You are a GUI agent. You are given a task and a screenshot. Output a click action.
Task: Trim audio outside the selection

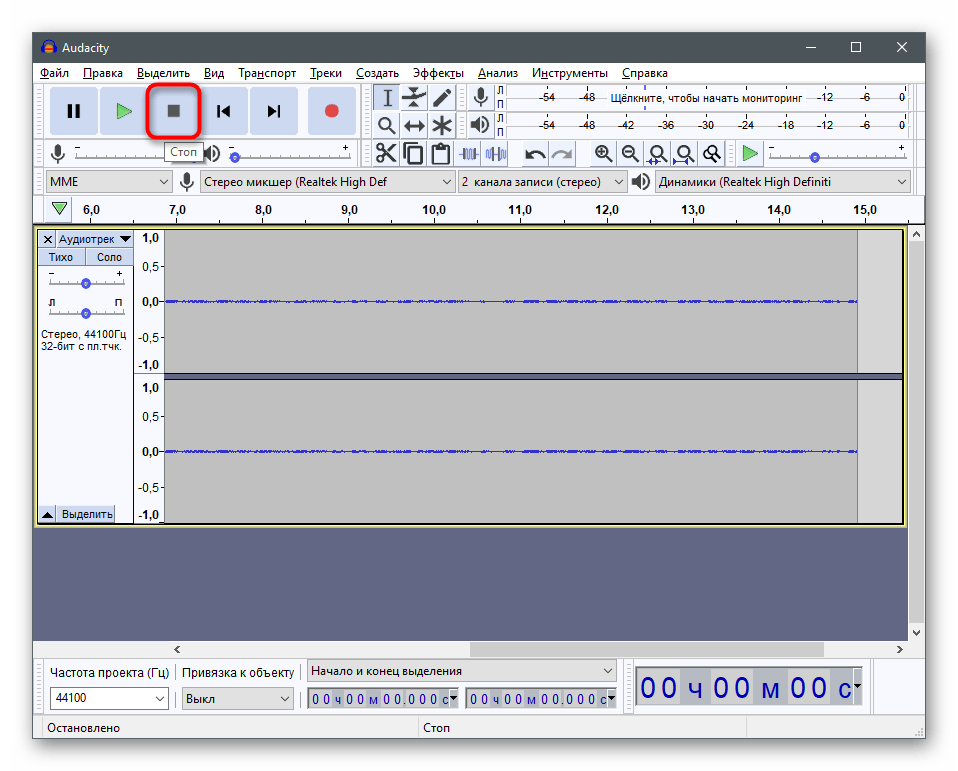tap(469, 153)
